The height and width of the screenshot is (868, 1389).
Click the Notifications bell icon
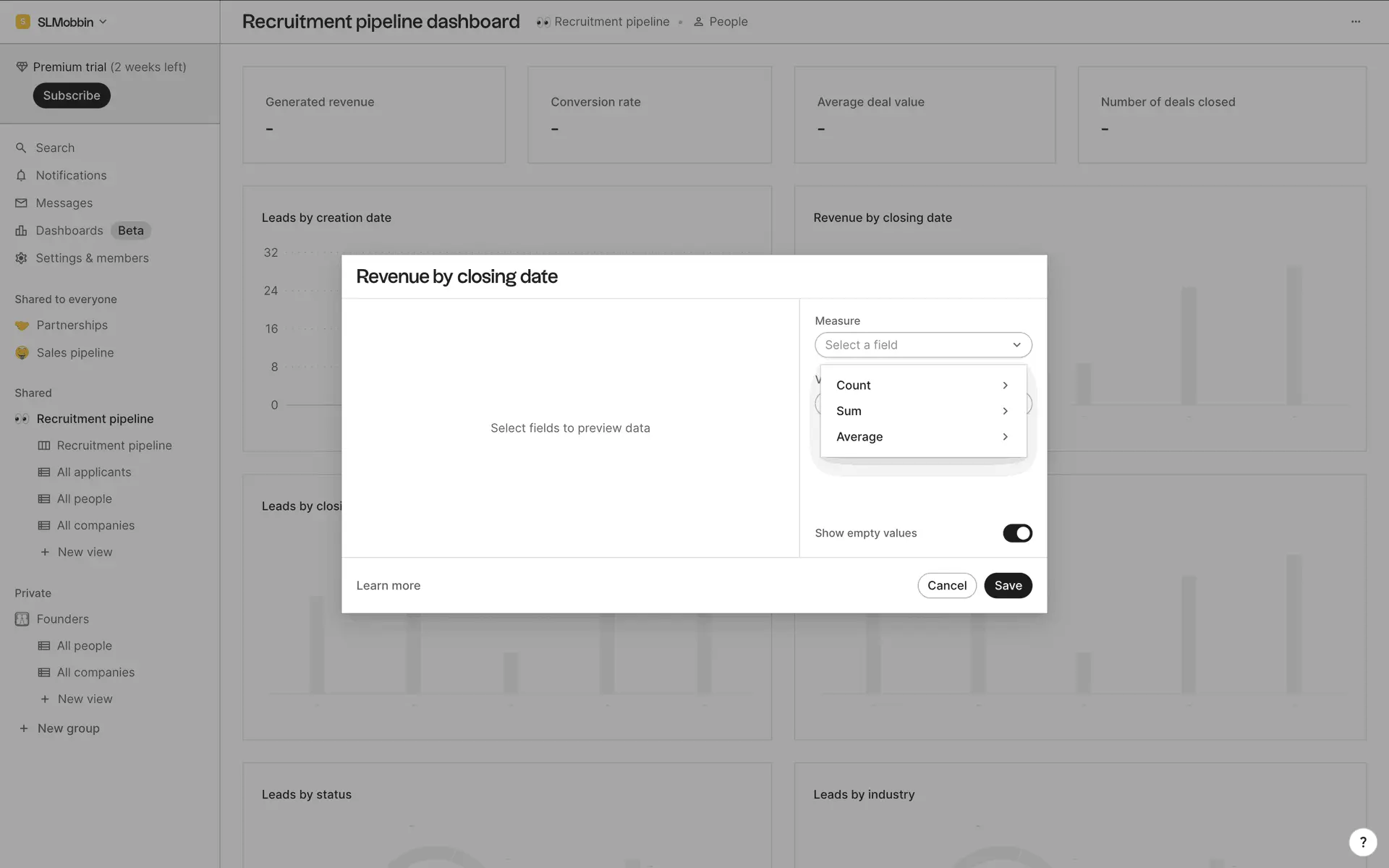click(21, 175)
